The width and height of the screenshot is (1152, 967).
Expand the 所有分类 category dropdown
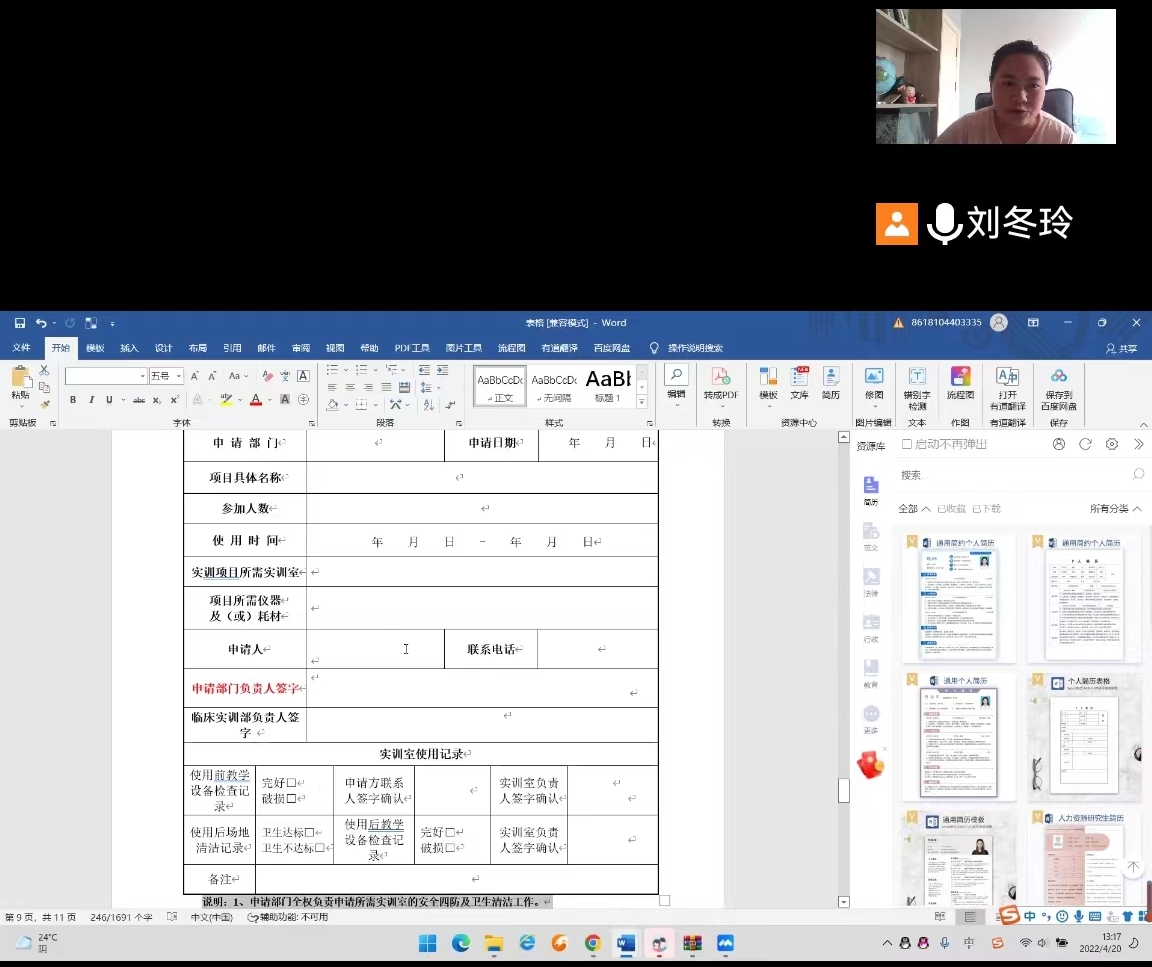[1115, 509]
